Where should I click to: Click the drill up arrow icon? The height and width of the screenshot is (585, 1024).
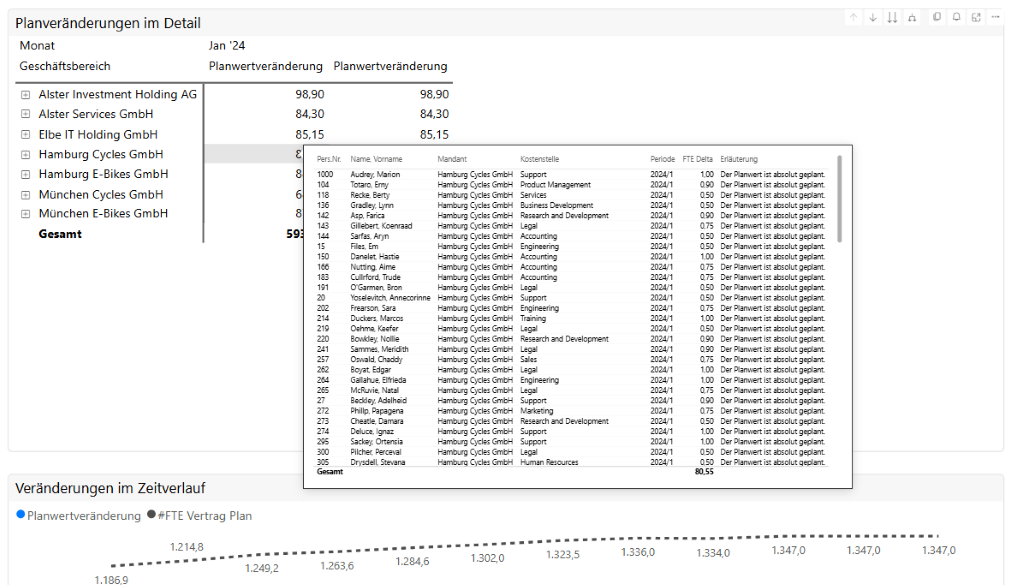click(854, 18)
